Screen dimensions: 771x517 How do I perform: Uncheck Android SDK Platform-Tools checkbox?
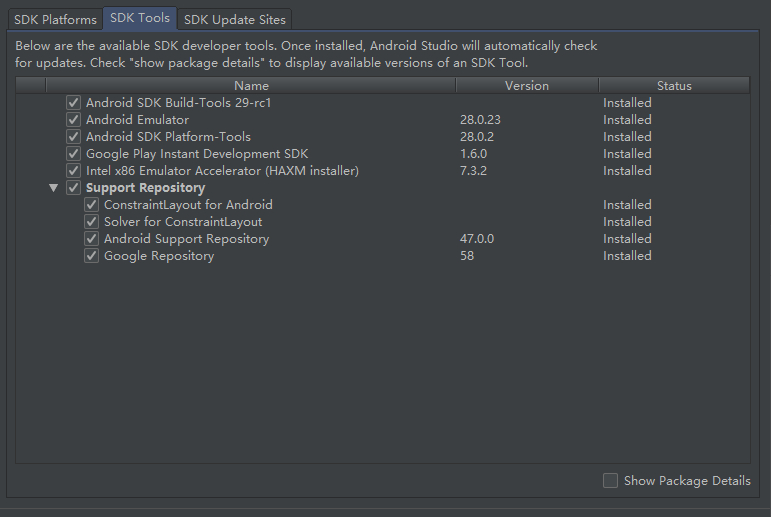pos(73,137)
